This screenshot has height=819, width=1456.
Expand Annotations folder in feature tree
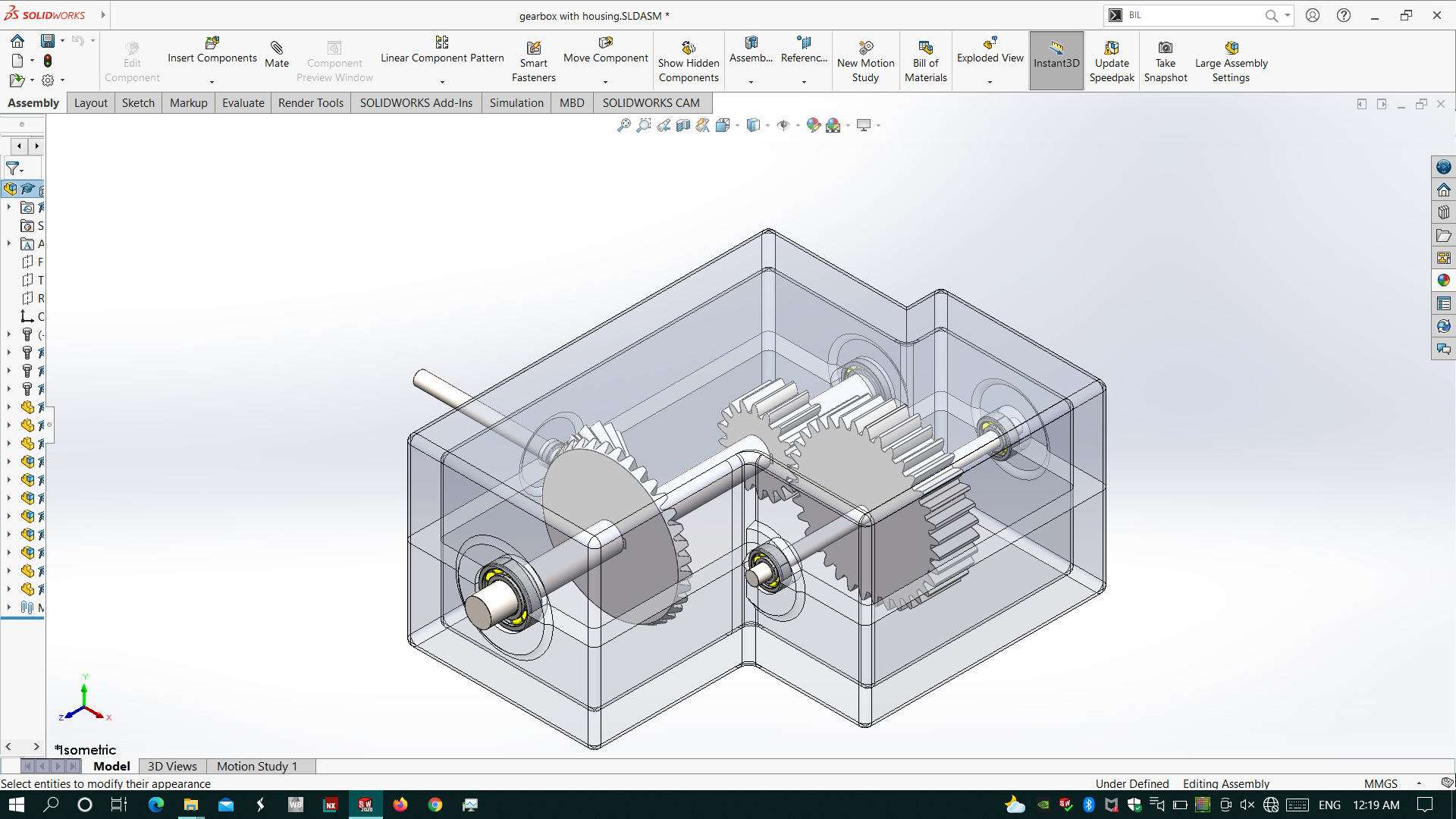click(9, 244)
